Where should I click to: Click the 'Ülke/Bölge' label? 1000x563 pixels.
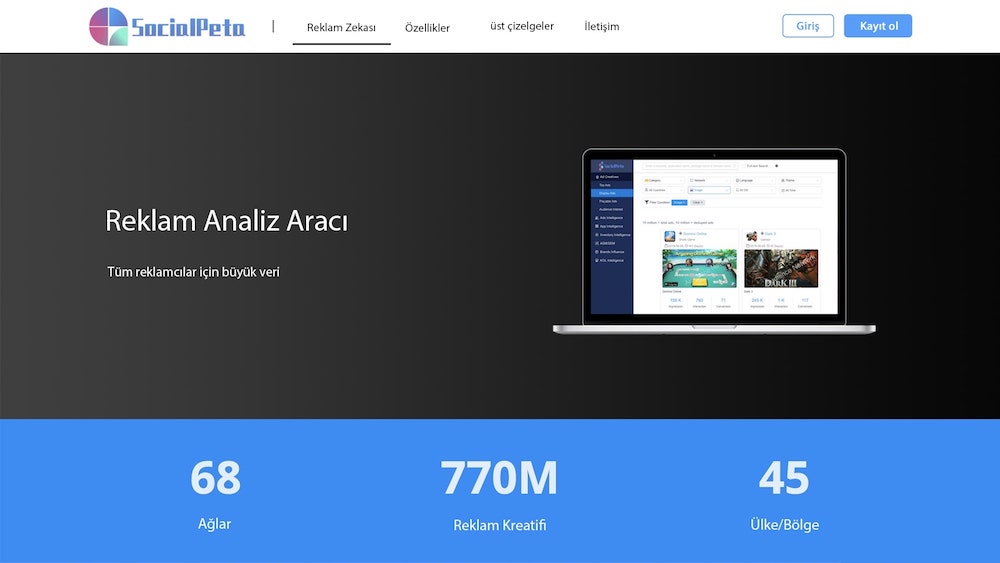(x=784, y=525)
